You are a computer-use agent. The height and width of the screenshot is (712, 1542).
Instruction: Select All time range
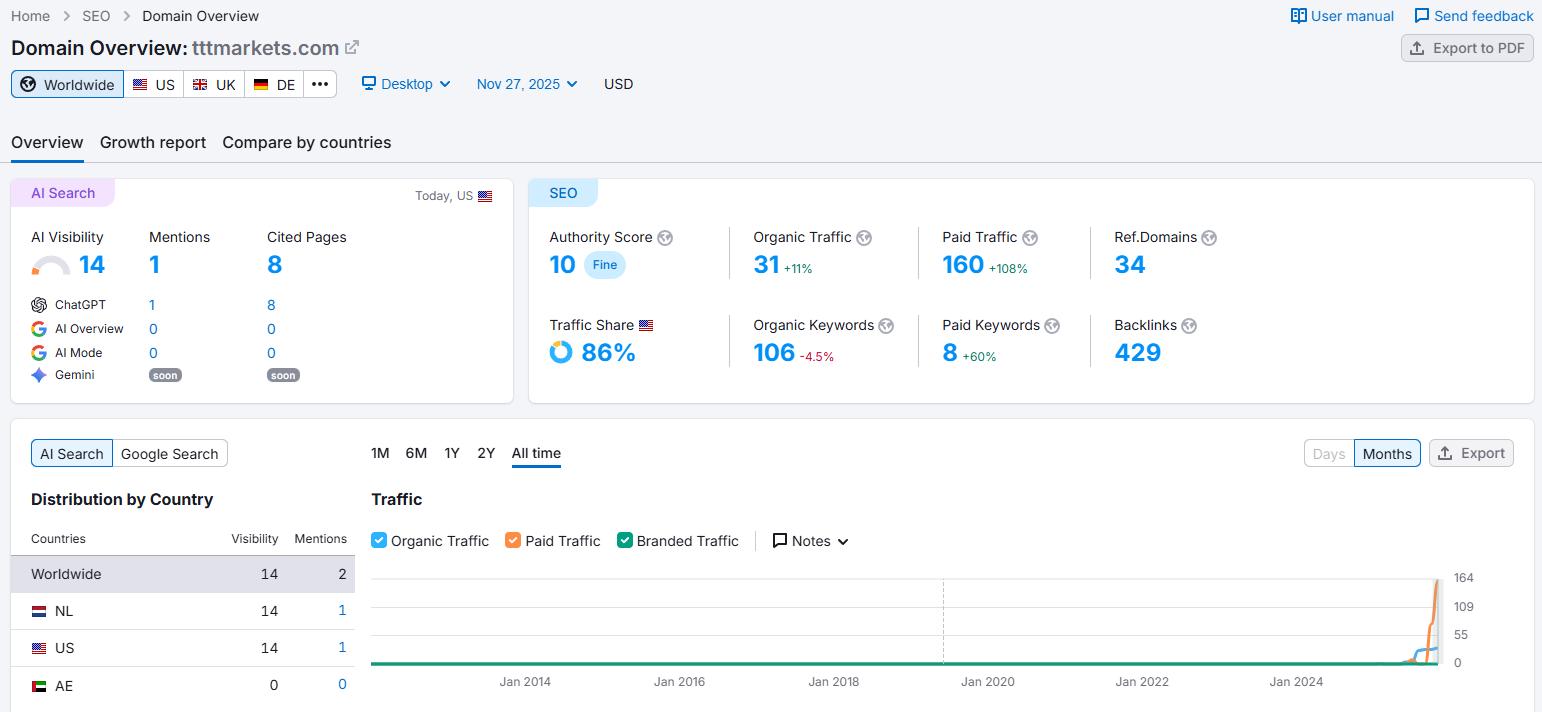click(x=536, y=453)
